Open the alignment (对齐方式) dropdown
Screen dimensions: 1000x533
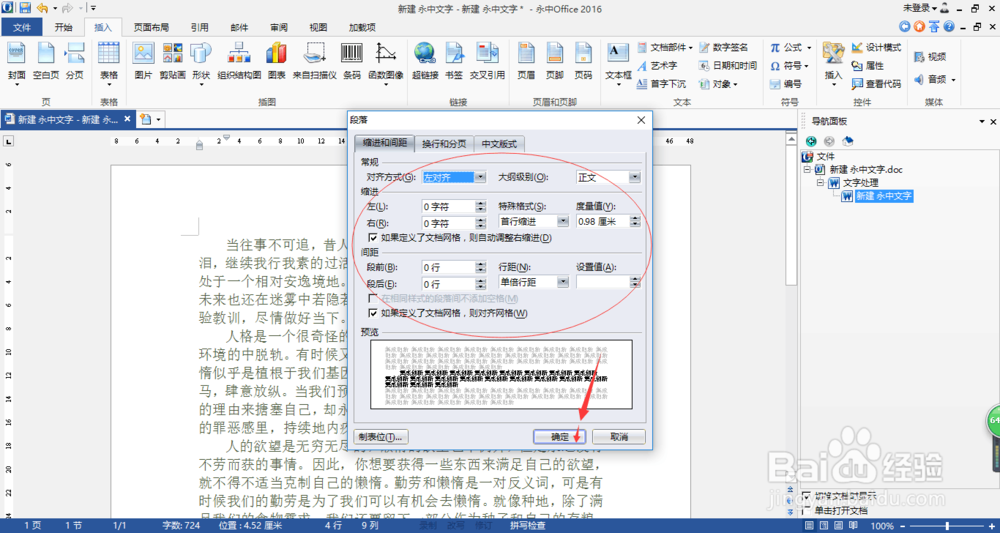coord(480,177)
